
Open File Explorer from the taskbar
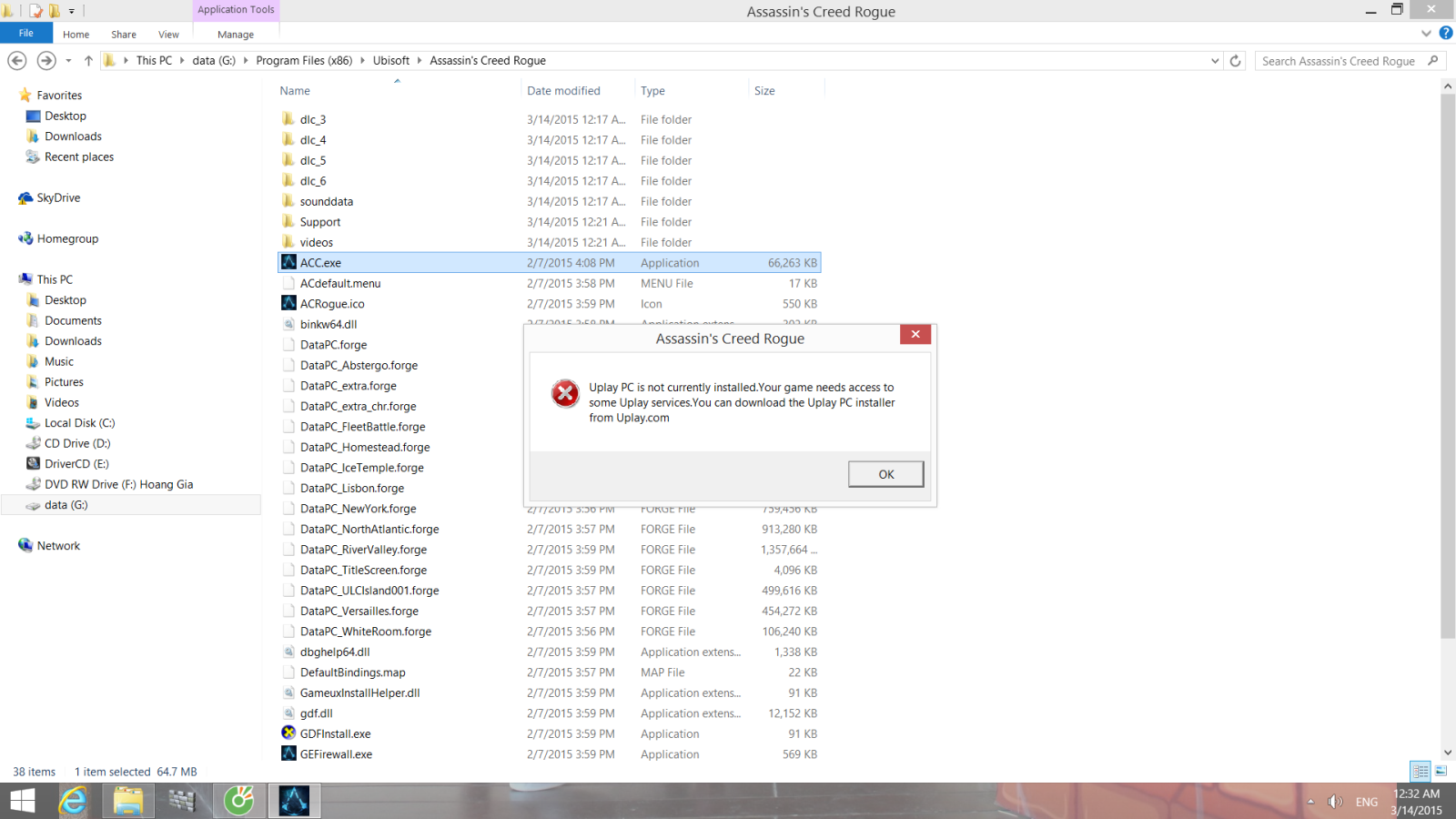pyautogui.click(x=128, y=801)
